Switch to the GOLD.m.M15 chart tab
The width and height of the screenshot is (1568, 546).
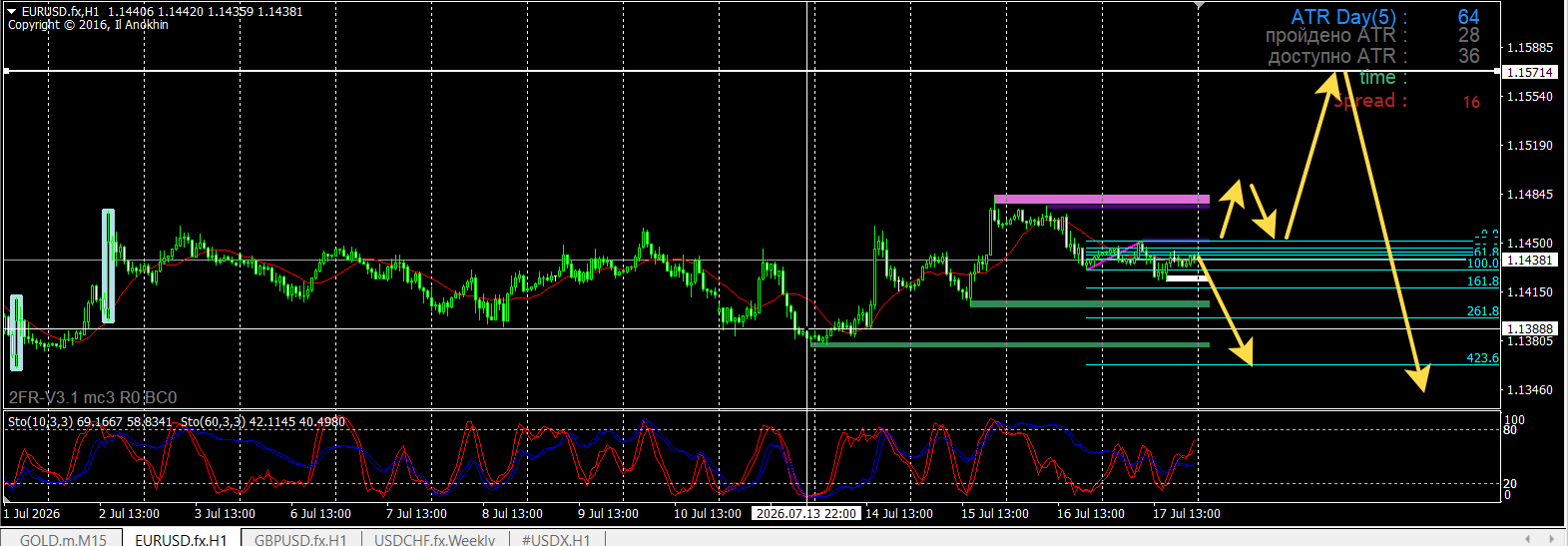pos(63,539)
